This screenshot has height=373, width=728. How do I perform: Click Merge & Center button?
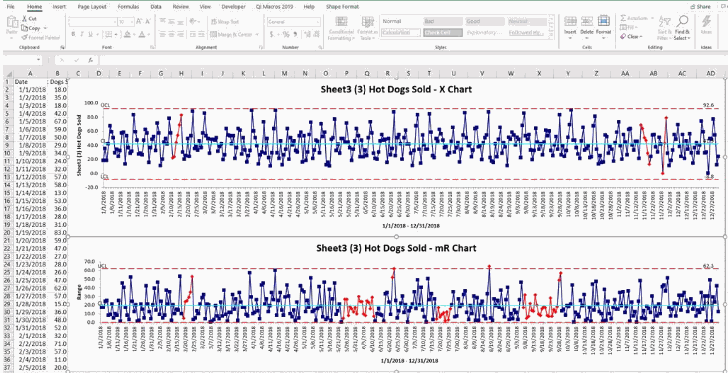tap(231, 34)
